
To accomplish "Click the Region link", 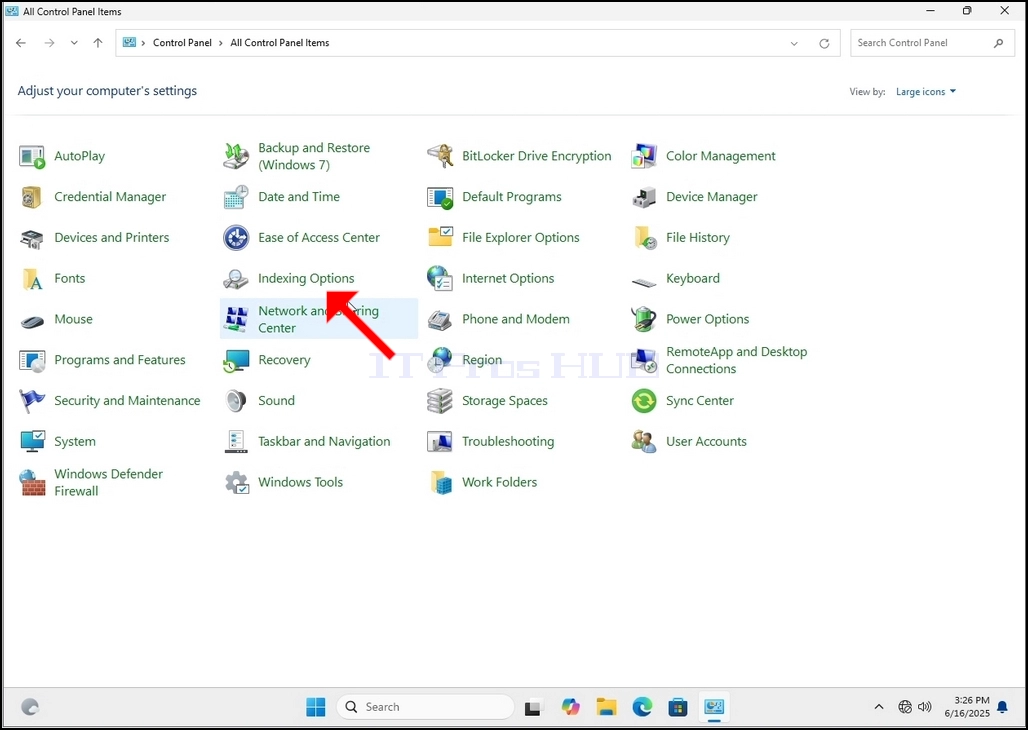I will click(482, 360).
